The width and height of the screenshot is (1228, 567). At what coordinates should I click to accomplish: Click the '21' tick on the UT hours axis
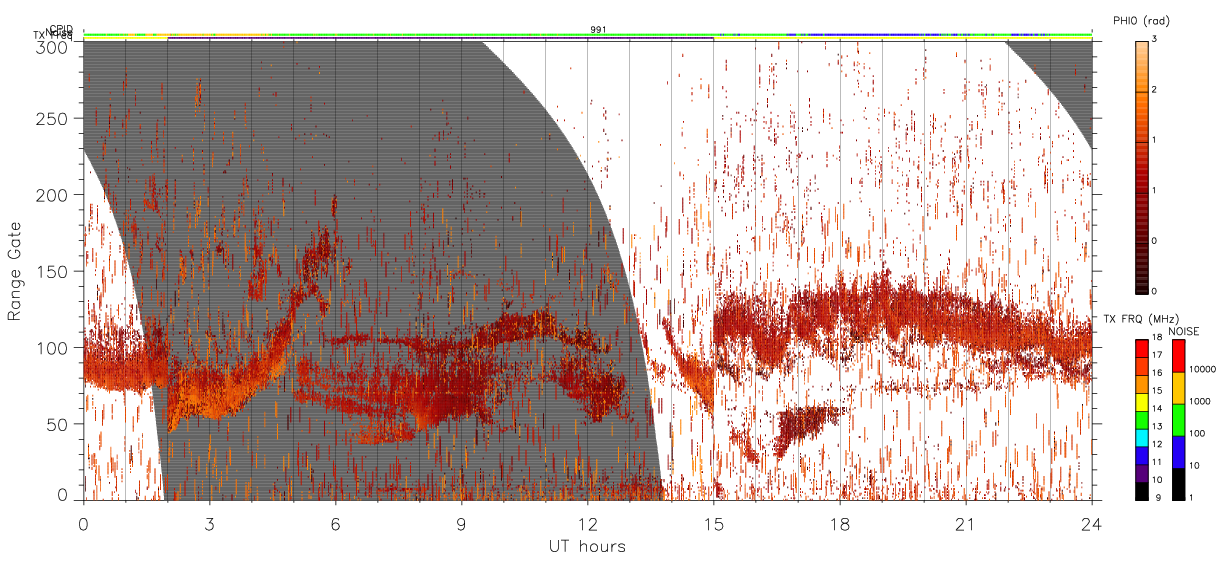click(x=965, y=524)
